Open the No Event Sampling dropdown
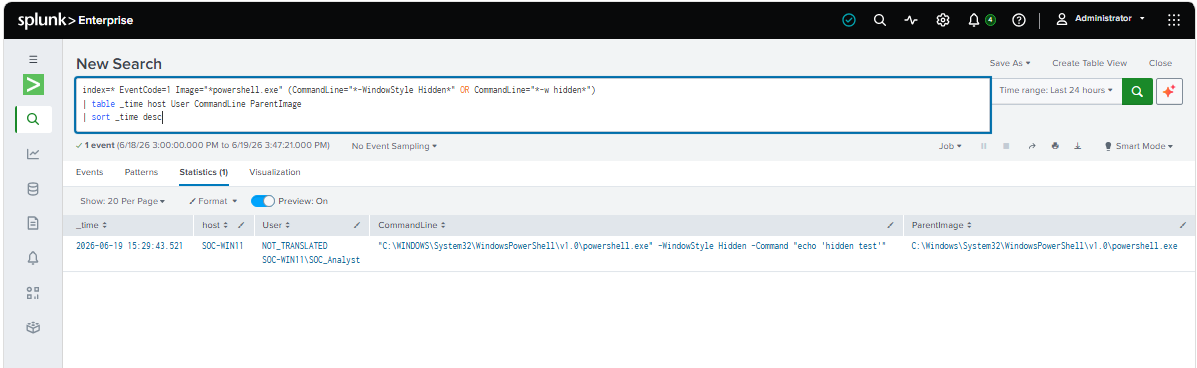The height and width of the screenshot is (368, 1197). coord(394,146)
